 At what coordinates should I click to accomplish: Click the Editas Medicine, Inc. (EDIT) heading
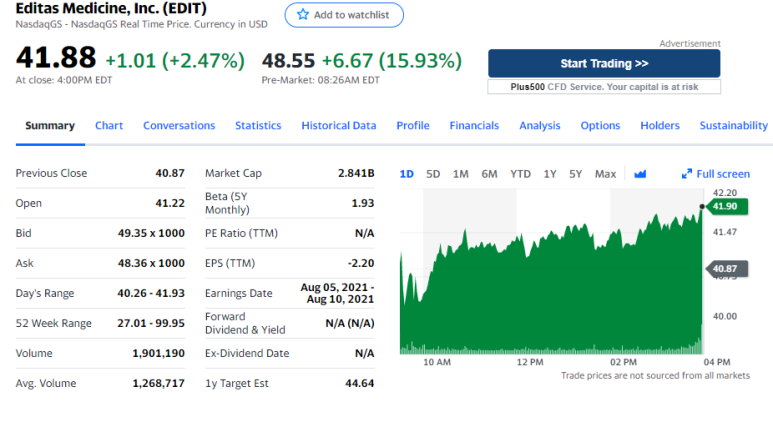111,8
